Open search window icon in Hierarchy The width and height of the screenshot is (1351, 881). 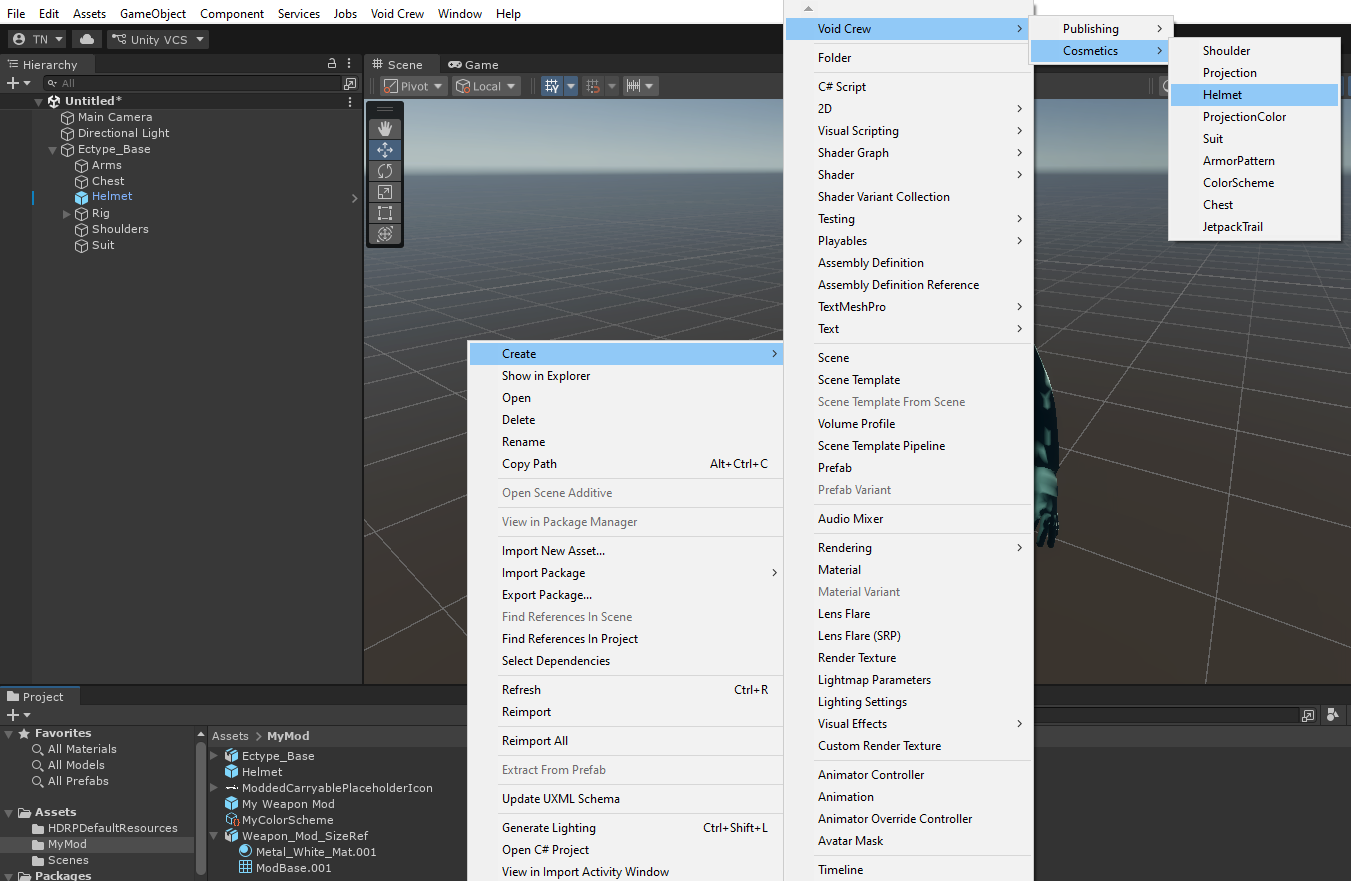tap(349, 83)
